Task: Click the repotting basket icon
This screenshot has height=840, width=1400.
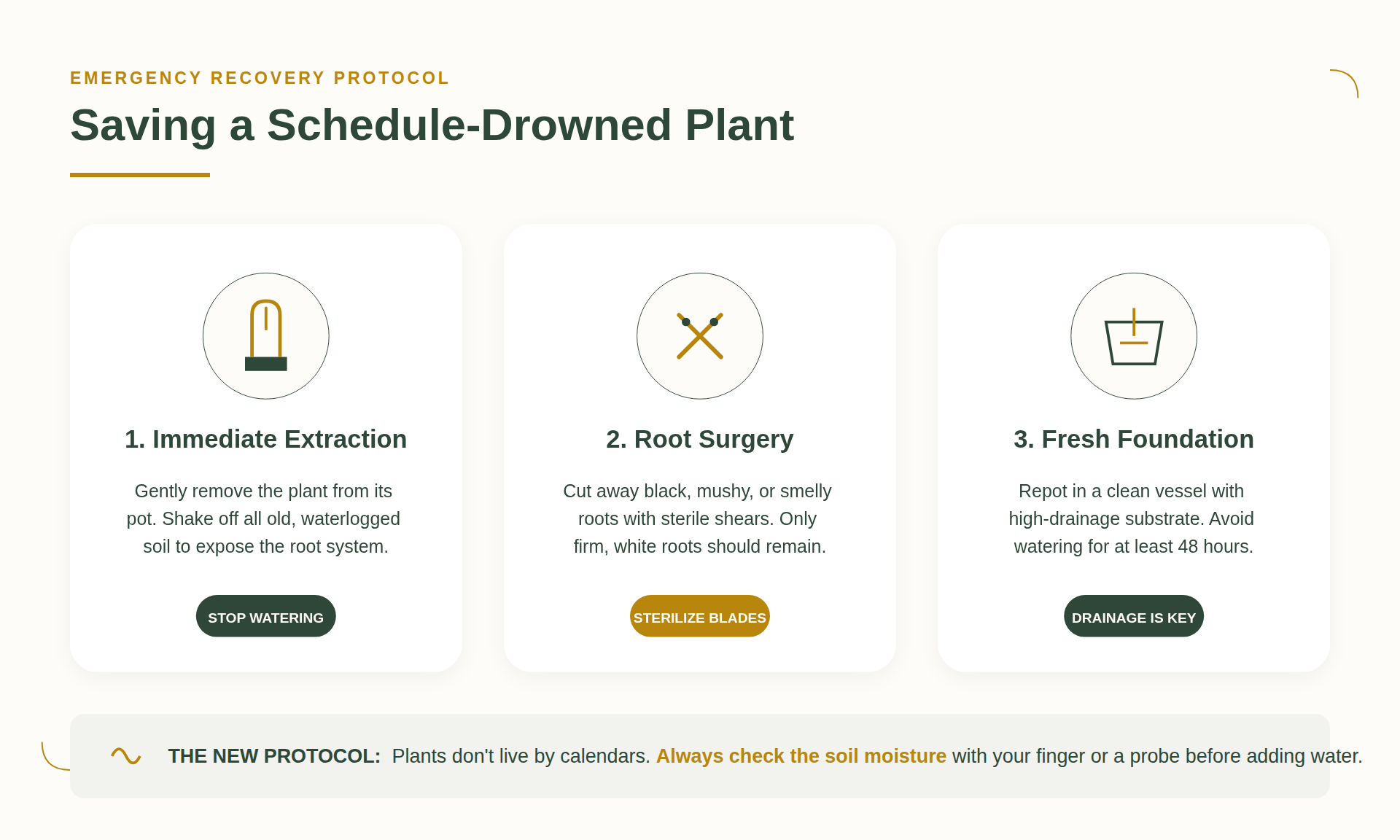Action: [x=1133, y=335]
